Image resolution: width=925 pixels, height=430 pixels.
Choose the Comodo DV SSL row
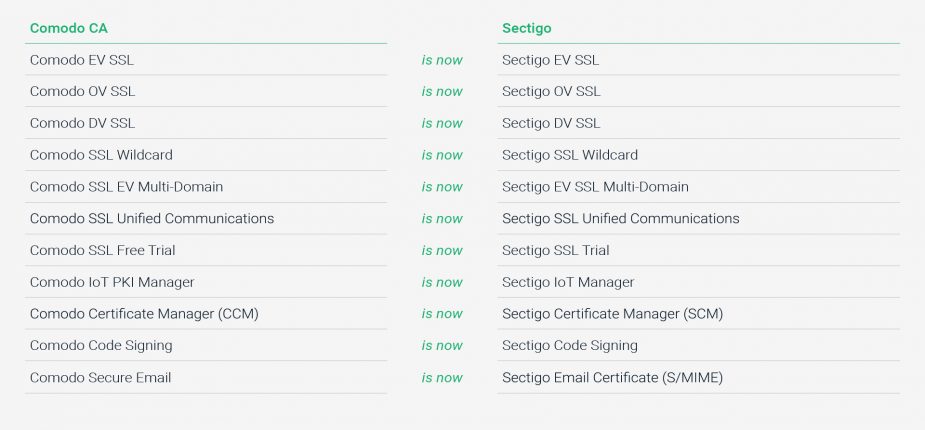82,124
